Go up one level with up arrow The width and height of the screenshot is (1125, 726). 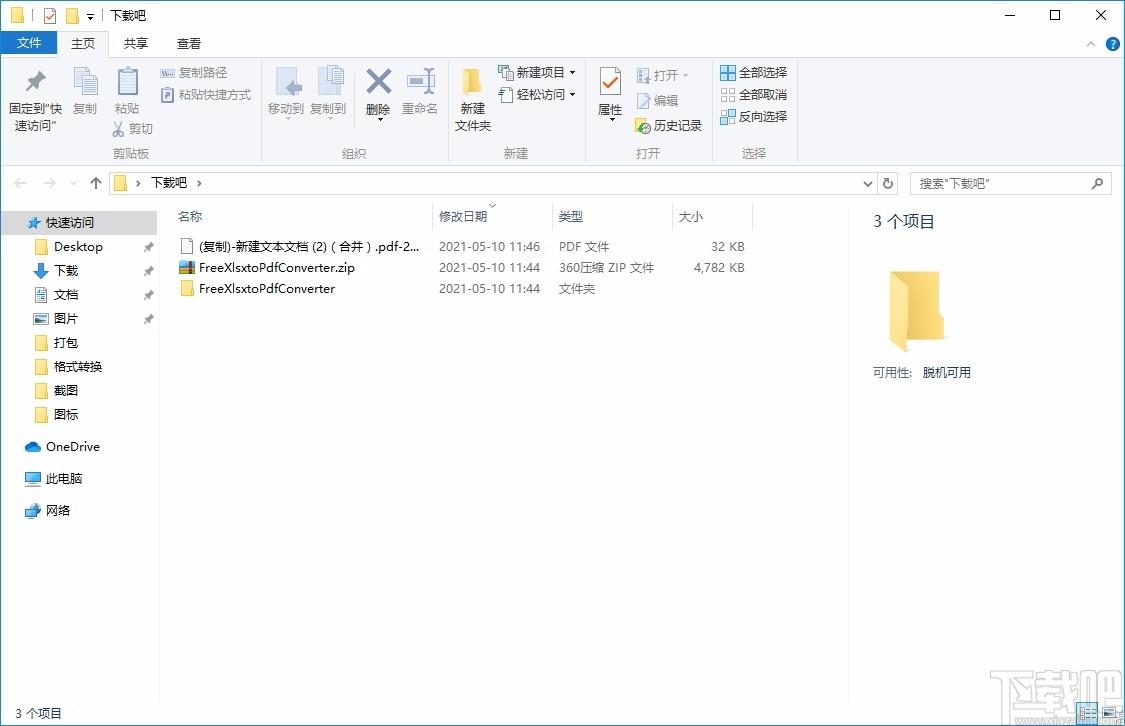pyautogui.click(x=95, y=183)
